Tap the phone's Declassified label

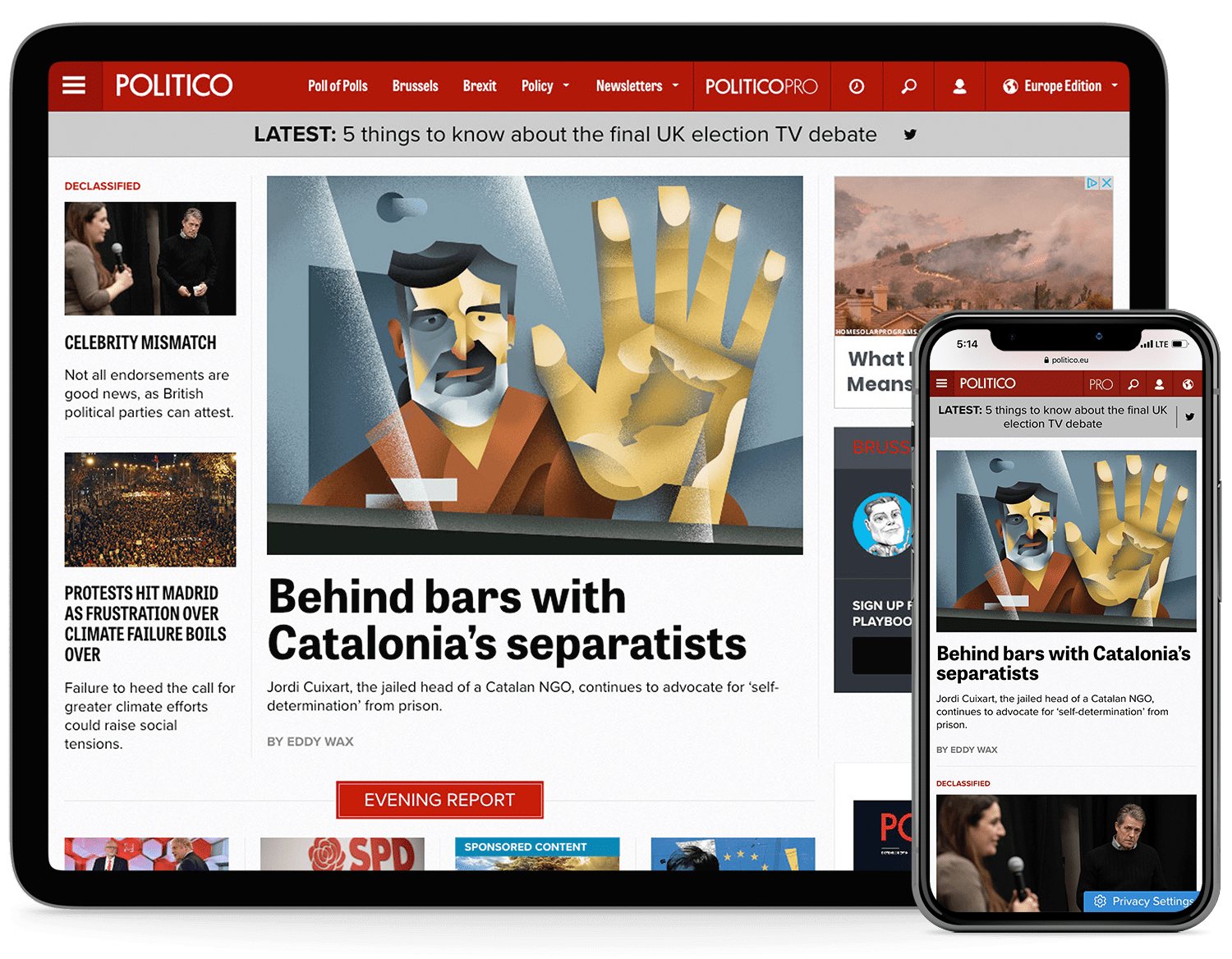point(963,783)
